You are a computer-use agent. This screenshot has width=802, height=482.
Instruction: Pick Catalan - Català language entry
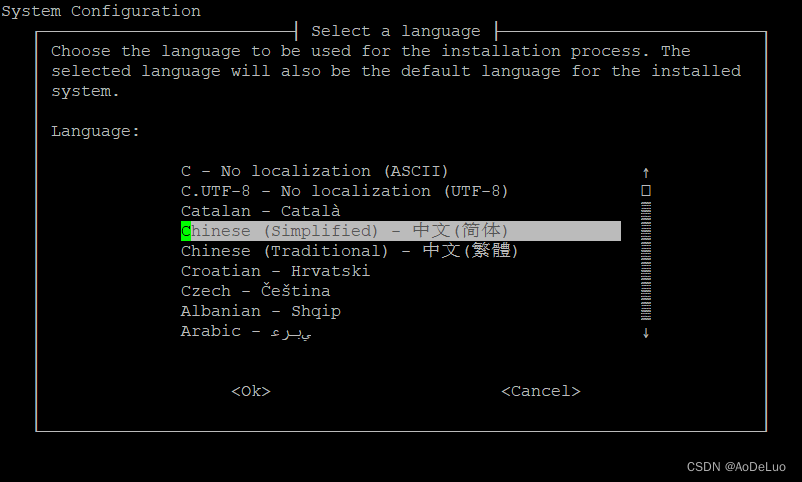[x=260, y=211]
